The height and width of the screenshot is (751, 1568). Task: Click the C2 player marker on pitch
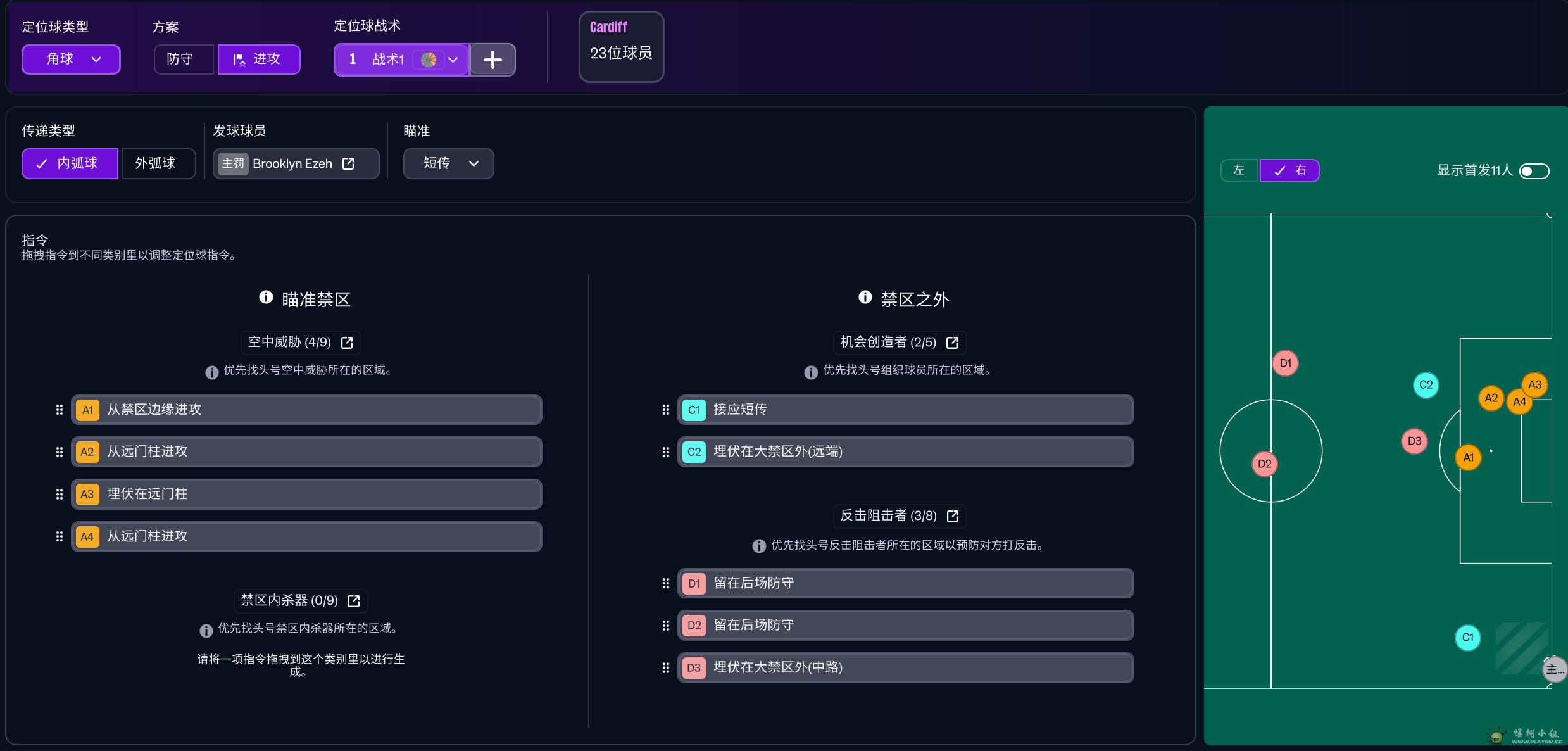(x=1426, y=384)
